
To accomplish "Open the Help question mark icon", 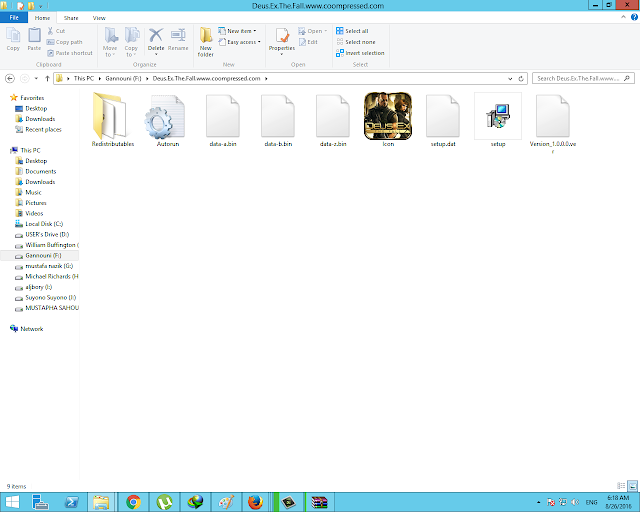I will (x=634, y=17).
